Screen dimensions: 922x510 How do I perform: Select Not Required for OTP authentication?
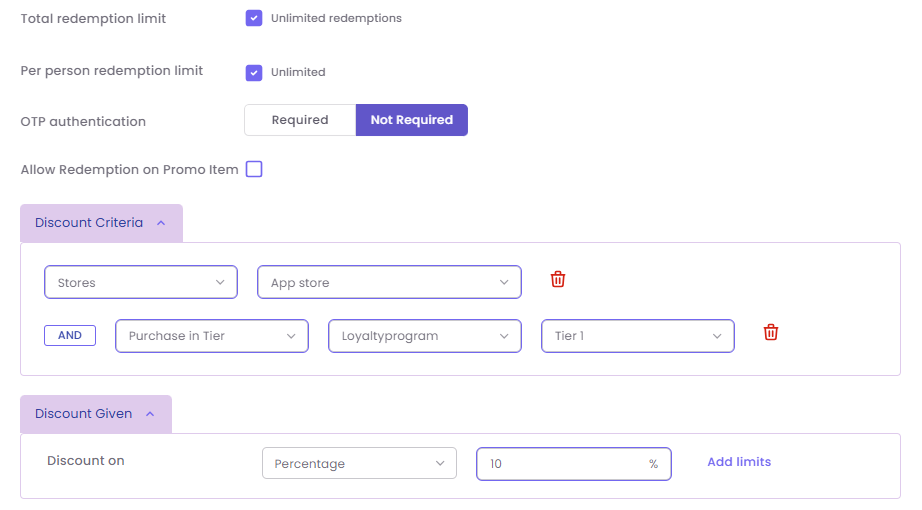[411, 120]
